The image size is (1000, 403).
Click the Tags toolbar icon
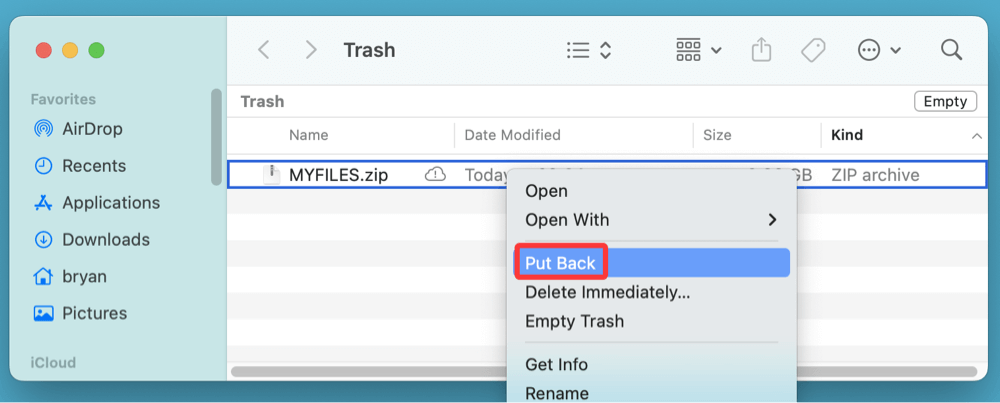coord(813,50)
